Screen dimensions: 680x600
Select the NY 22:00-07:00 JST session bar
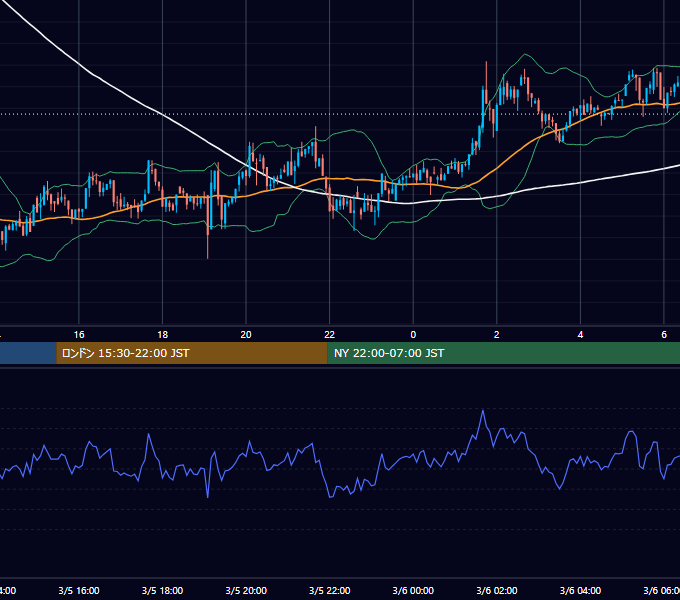[x=503, y=353]
